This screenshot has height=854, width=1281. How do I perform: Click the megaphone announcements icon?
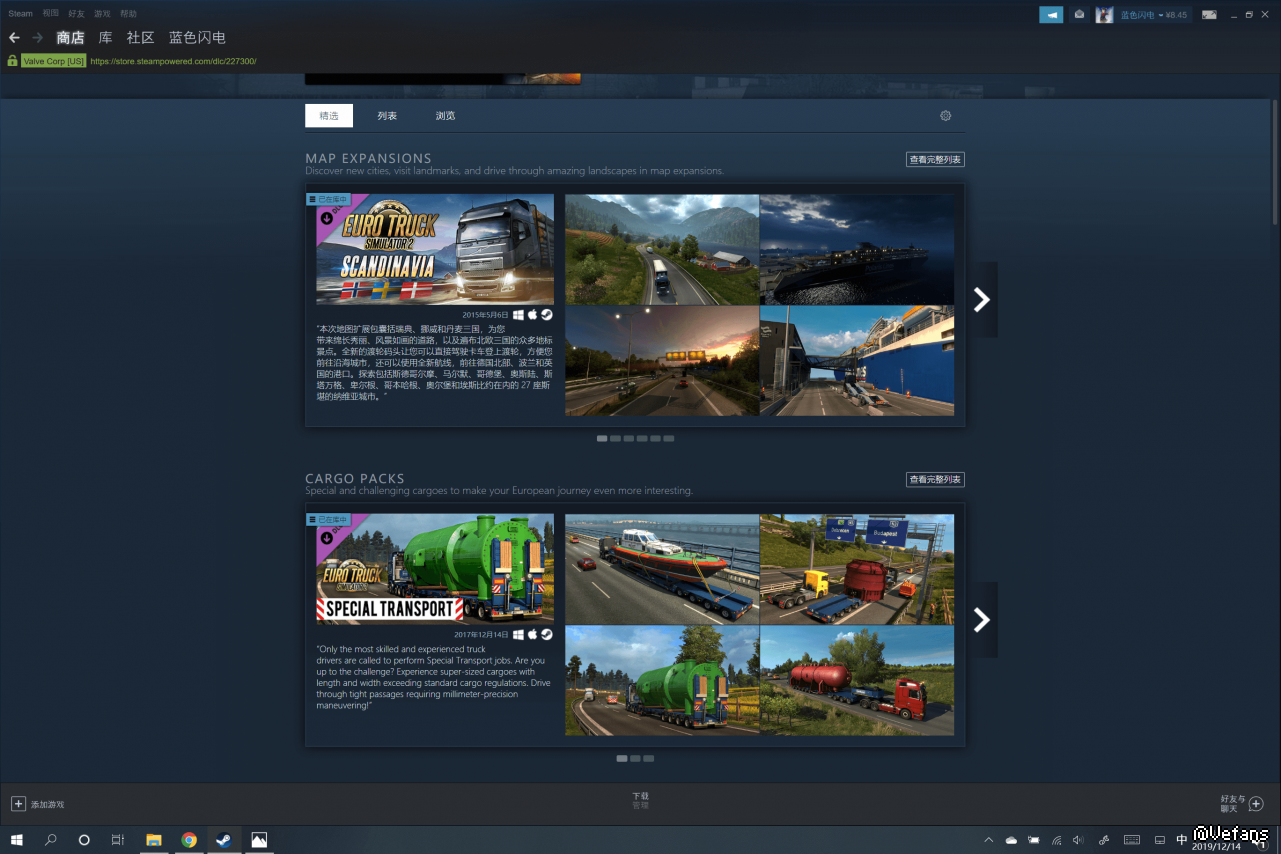[x=1051, y=14]
